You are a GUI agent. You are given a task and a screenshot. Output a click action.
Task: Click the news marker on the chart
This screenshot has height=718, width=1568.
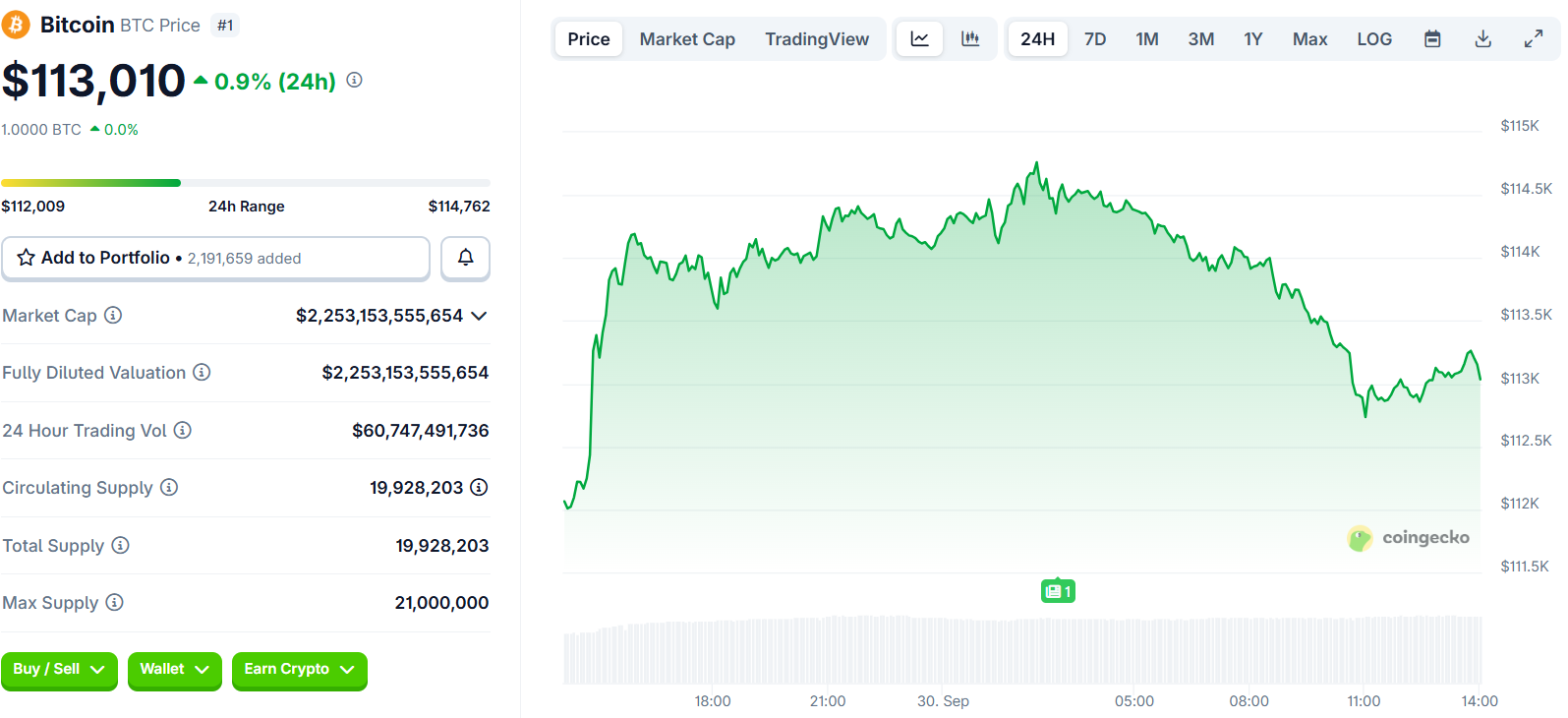pyautogui.click(x=1058, y=591)
